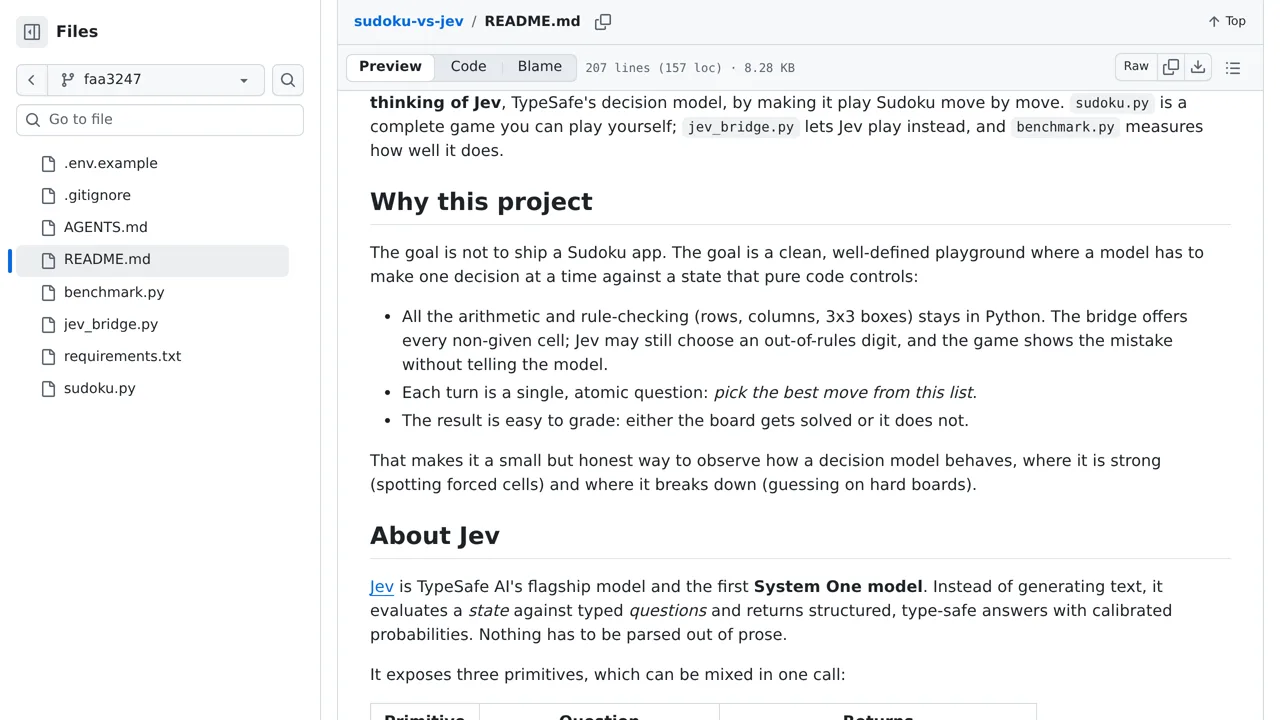Switch to the Blame tab
The height and width of the screenshot is (720, 1280).
540,67
